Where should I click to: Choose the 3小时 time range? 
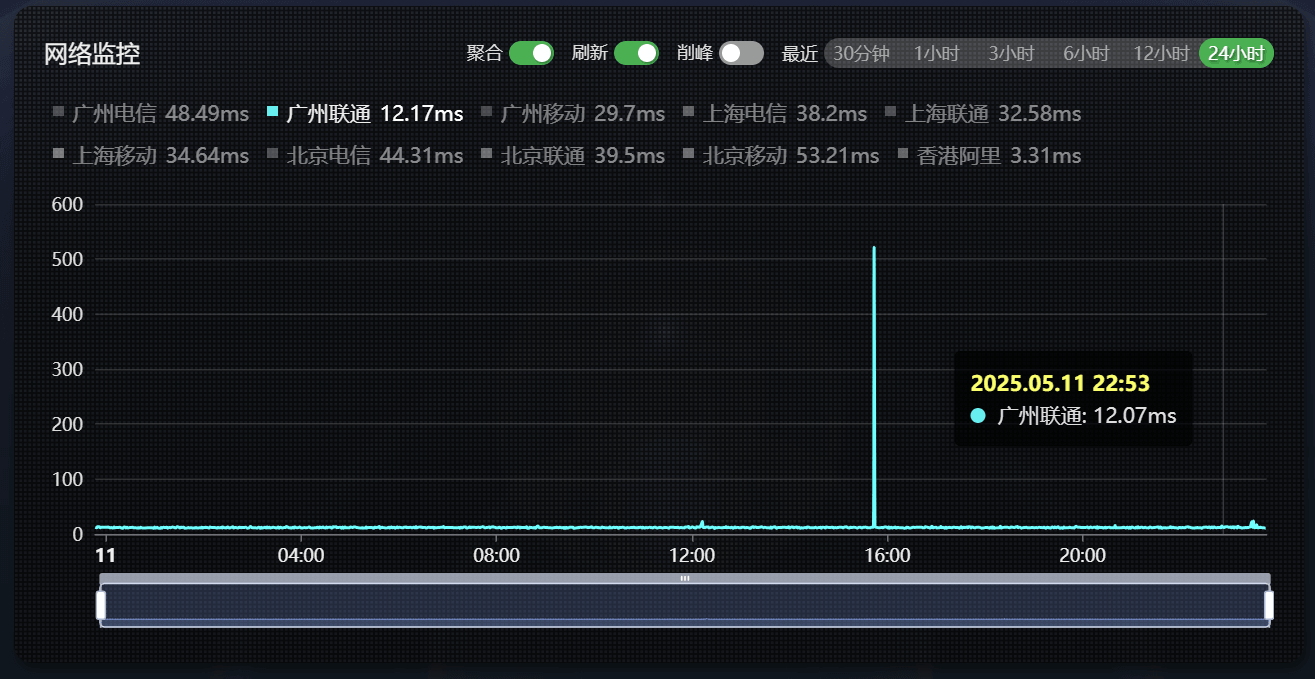pos(1011,54)
